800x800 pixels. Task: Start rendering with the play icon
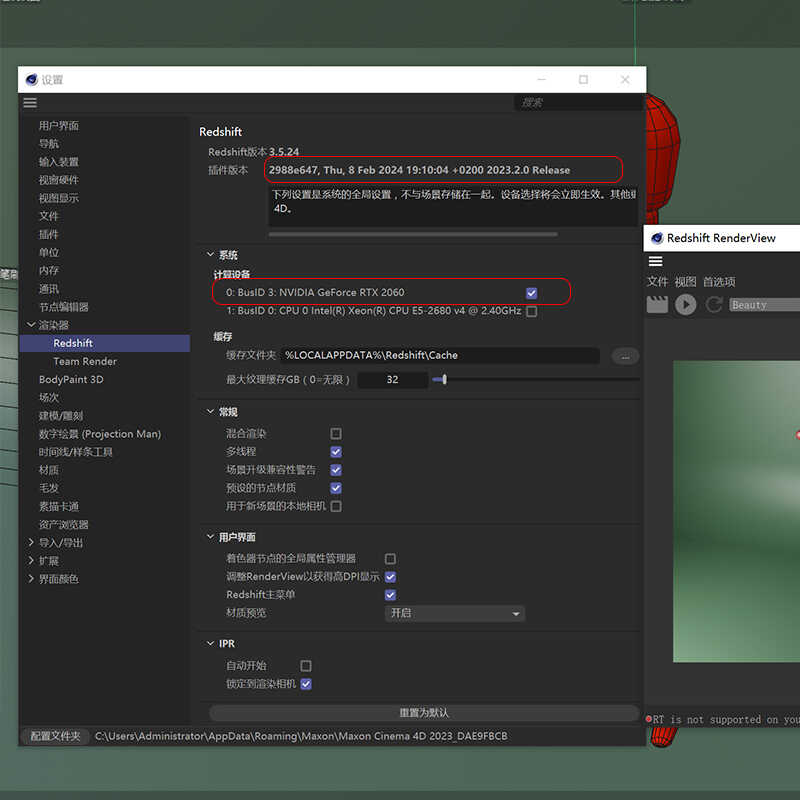coord(685,303)
